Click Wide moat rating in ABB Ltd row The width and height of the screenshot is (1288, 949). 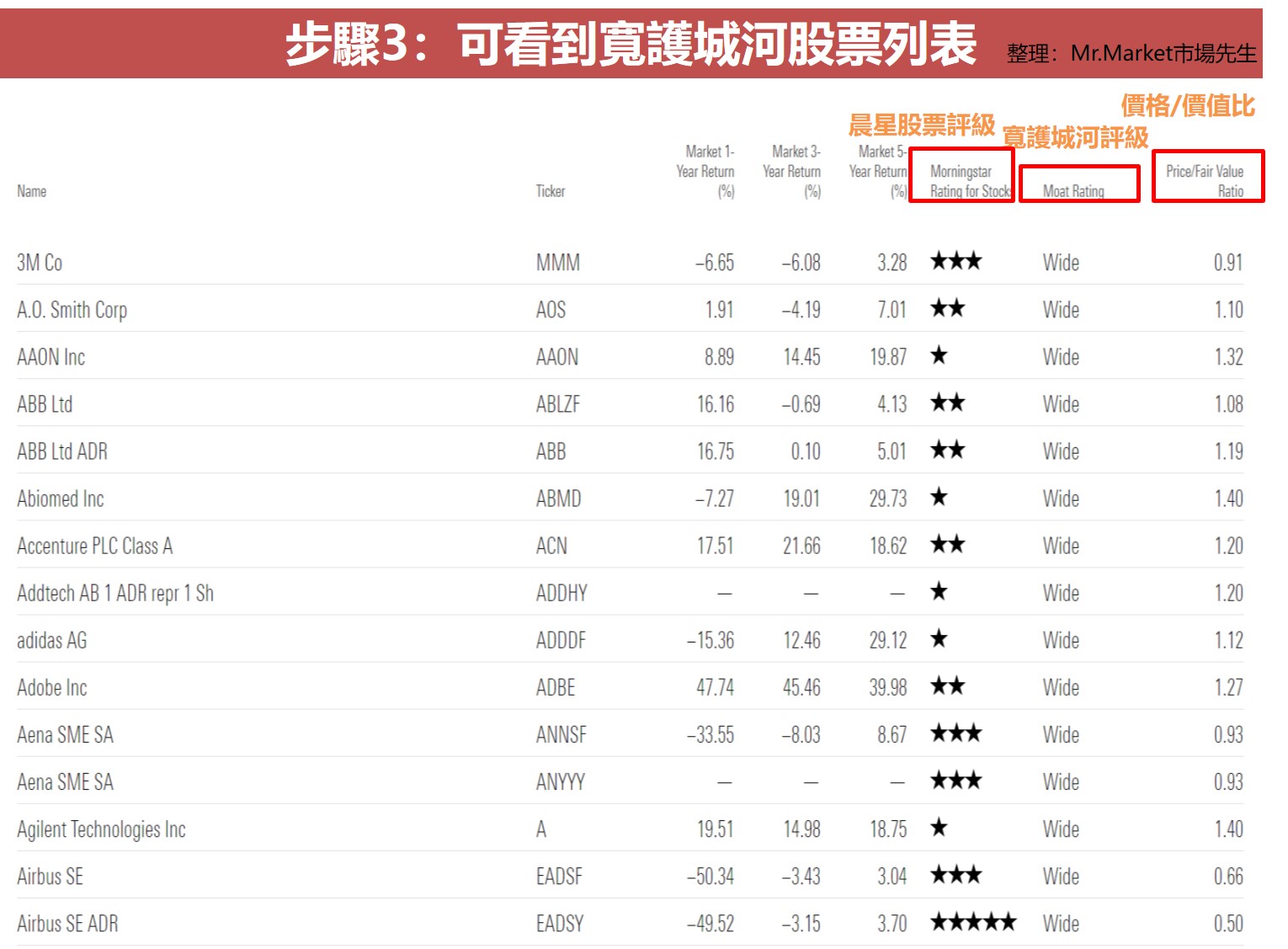pyautogui.click(x=1061, y=404)
